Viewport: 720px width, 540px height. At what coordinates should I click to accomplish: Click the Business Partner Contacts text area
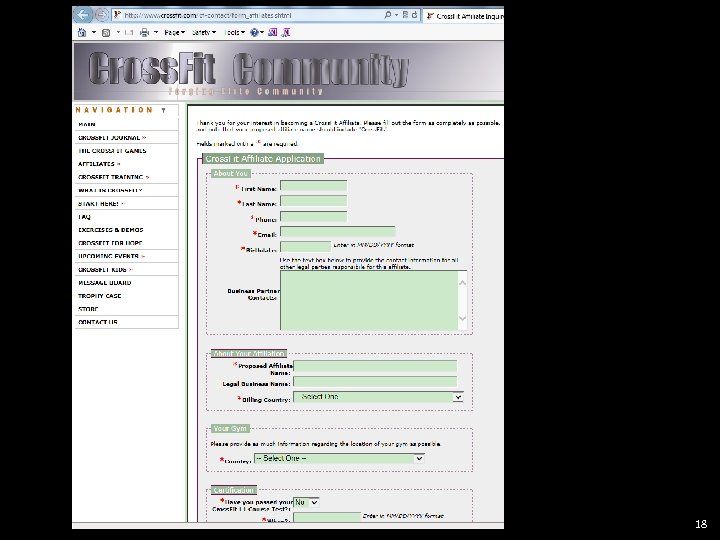click(369, 300)
